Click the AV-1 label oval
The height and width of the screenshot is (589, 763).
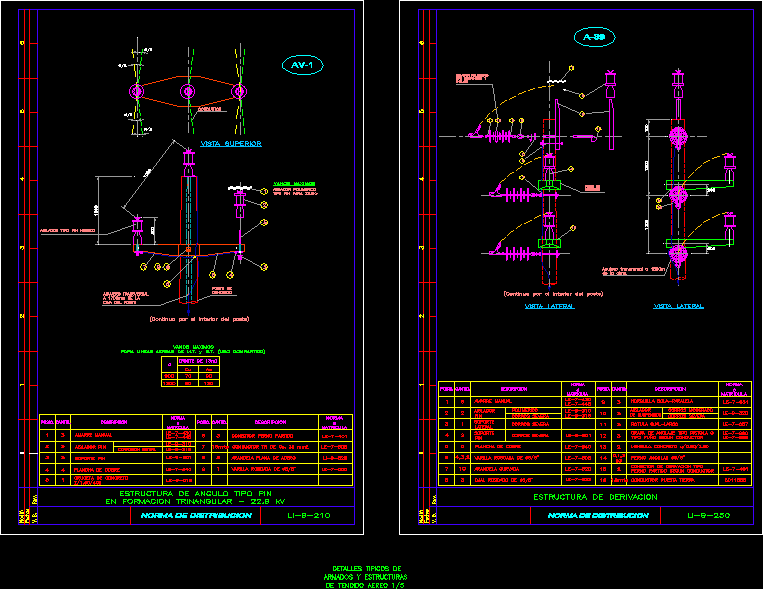pyautogui.click(x=302, y=65)
